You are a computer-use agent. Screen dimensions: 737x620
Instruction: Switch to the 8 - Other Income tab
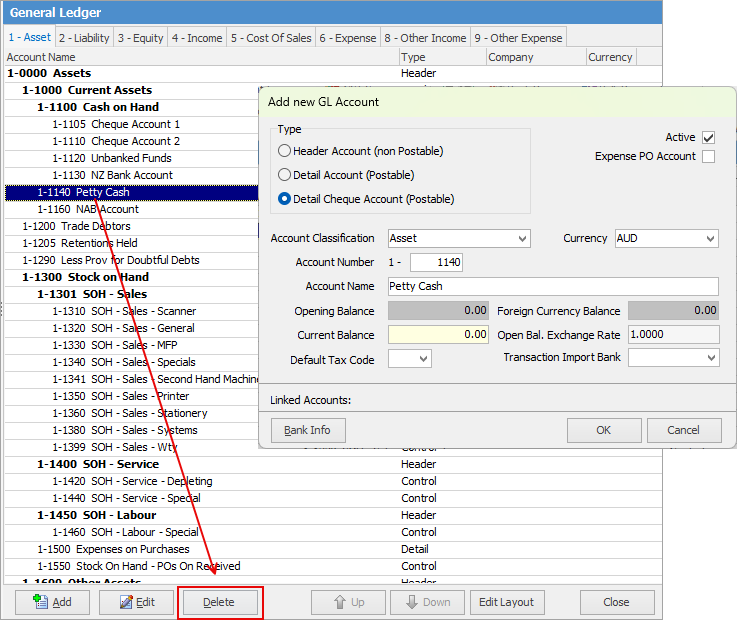pos(425,38)
